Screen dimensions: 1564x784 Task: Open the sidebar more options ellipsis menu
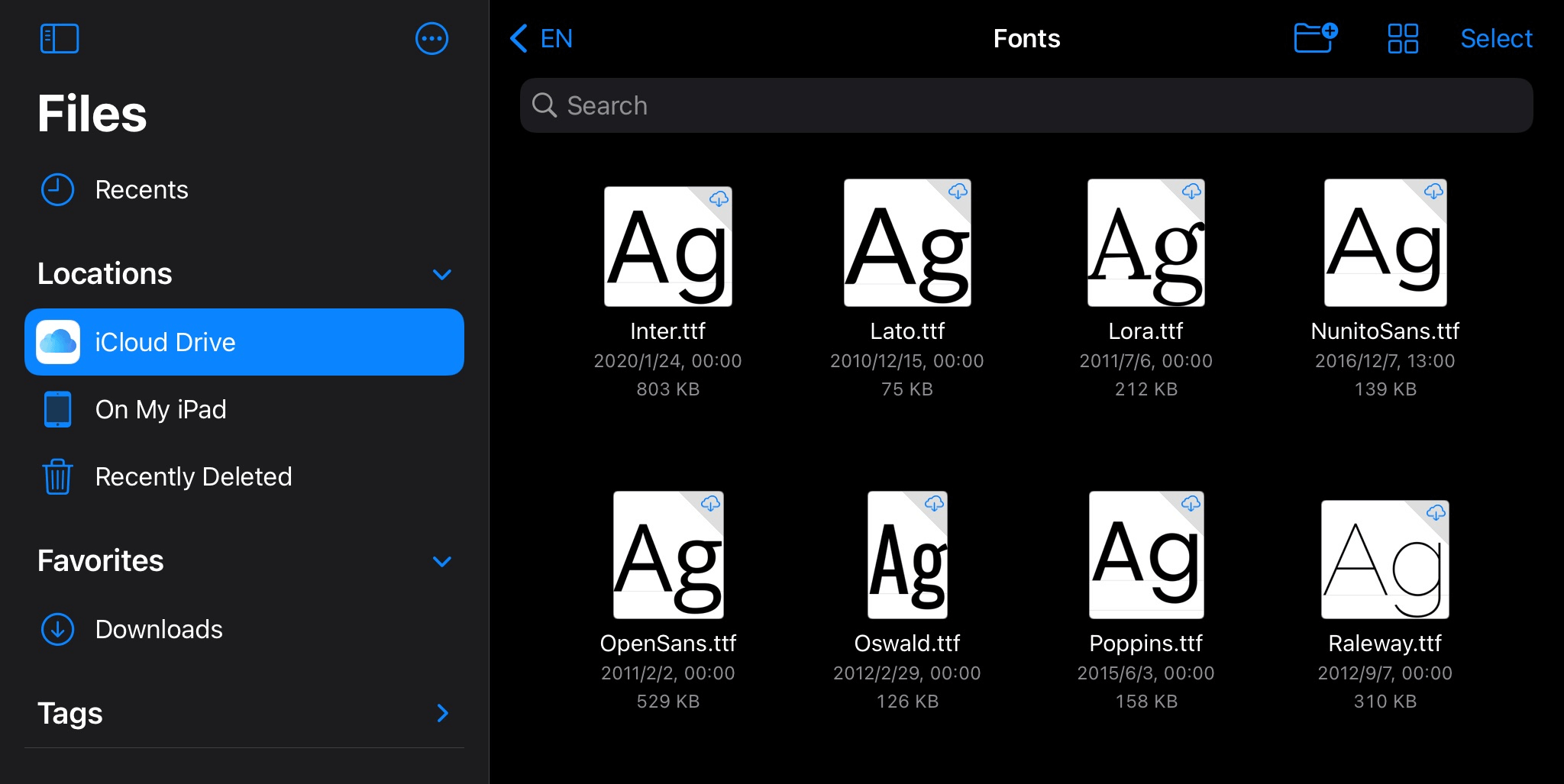click(x=431, y=38)
